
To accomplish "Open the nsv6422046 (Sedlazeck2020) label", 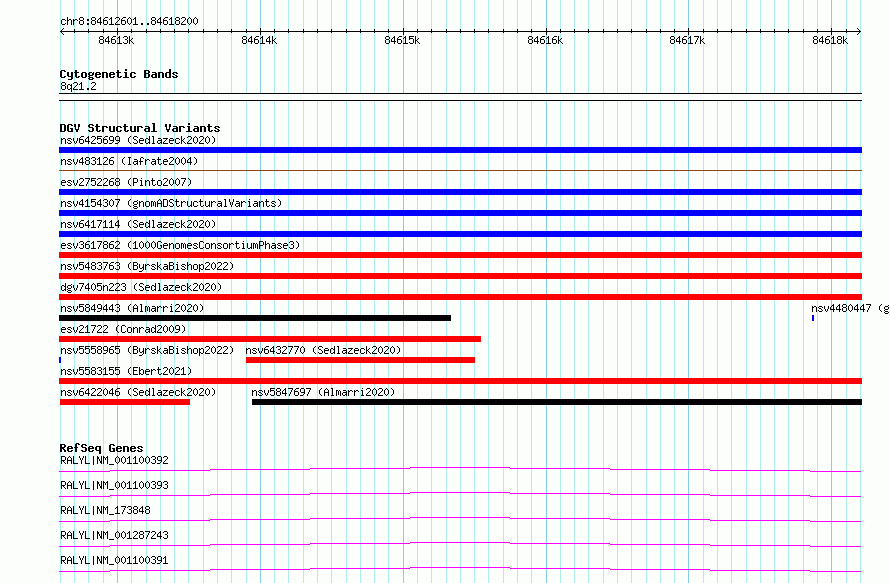I will tap(138, 392).
